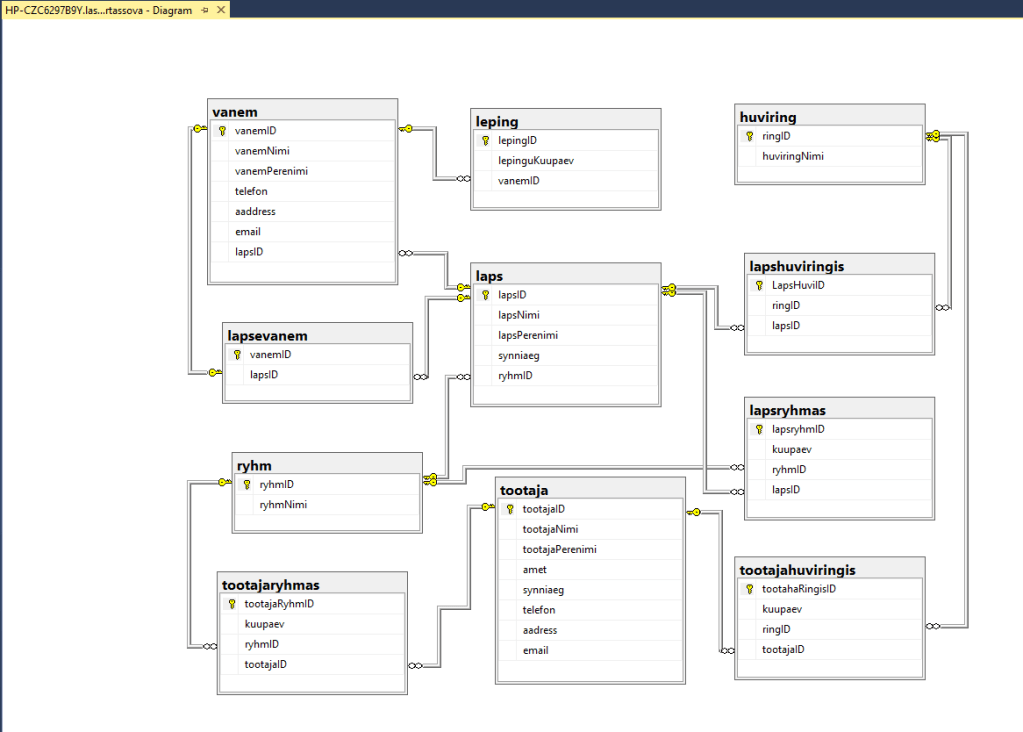Select the ryhmNimi column in ryhm table
The image size is (1023, 732).
coord(283,504)
